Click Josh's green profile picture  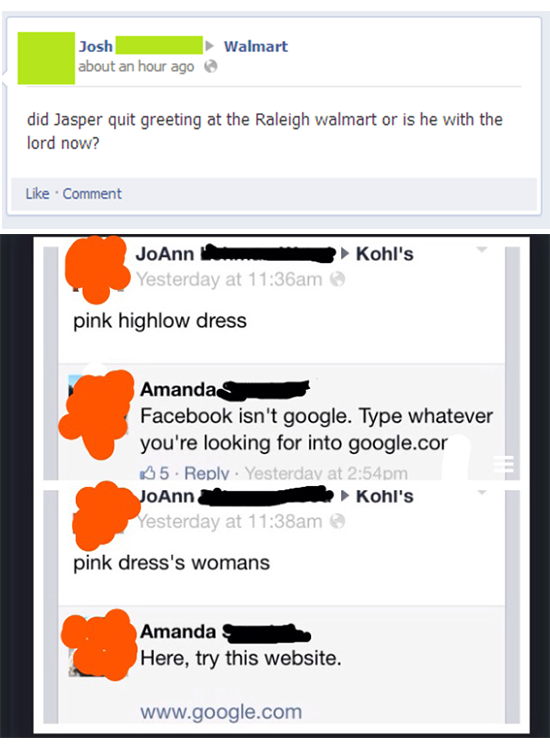46,58
